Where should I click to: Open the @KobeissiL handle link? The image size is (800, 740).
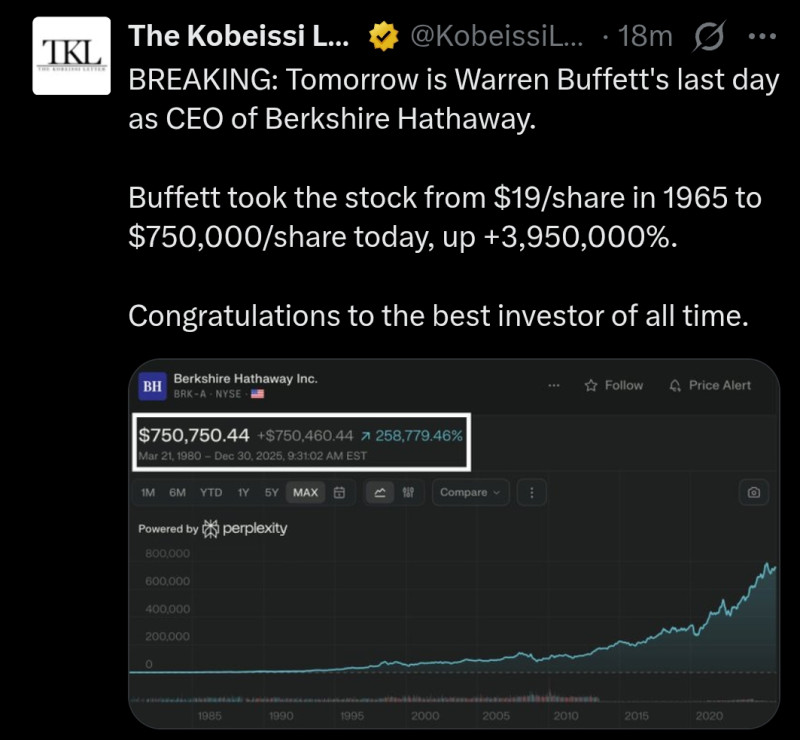click(x=497, y=38)
